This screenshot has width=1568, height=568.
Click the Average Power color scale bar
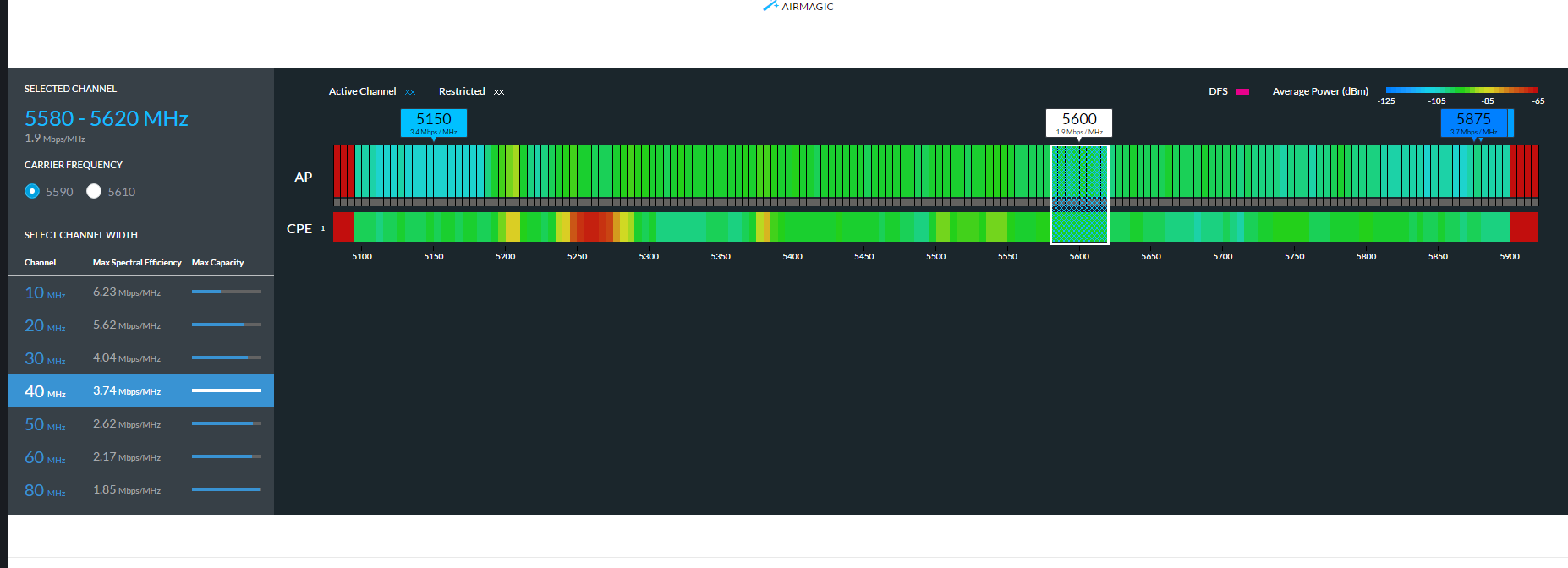click(1461, 90)
